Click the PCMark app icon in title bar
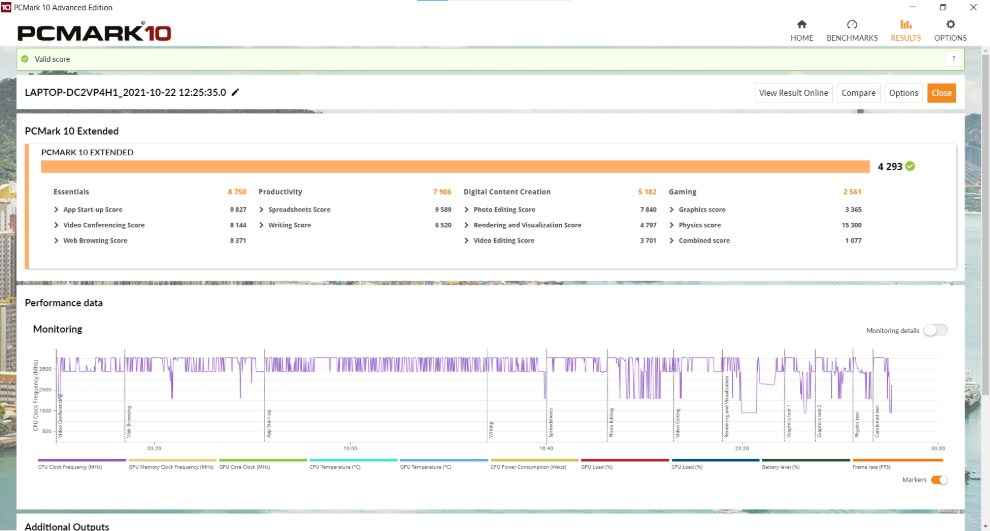The height and width of the screenshot is (531, 990). pos(6,7)
